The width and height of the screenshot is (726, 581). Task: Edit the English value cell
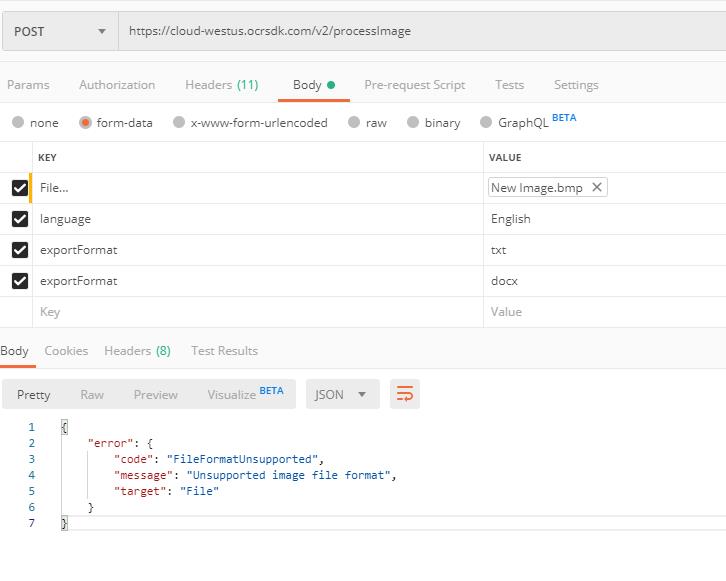(x=605, y=219)
